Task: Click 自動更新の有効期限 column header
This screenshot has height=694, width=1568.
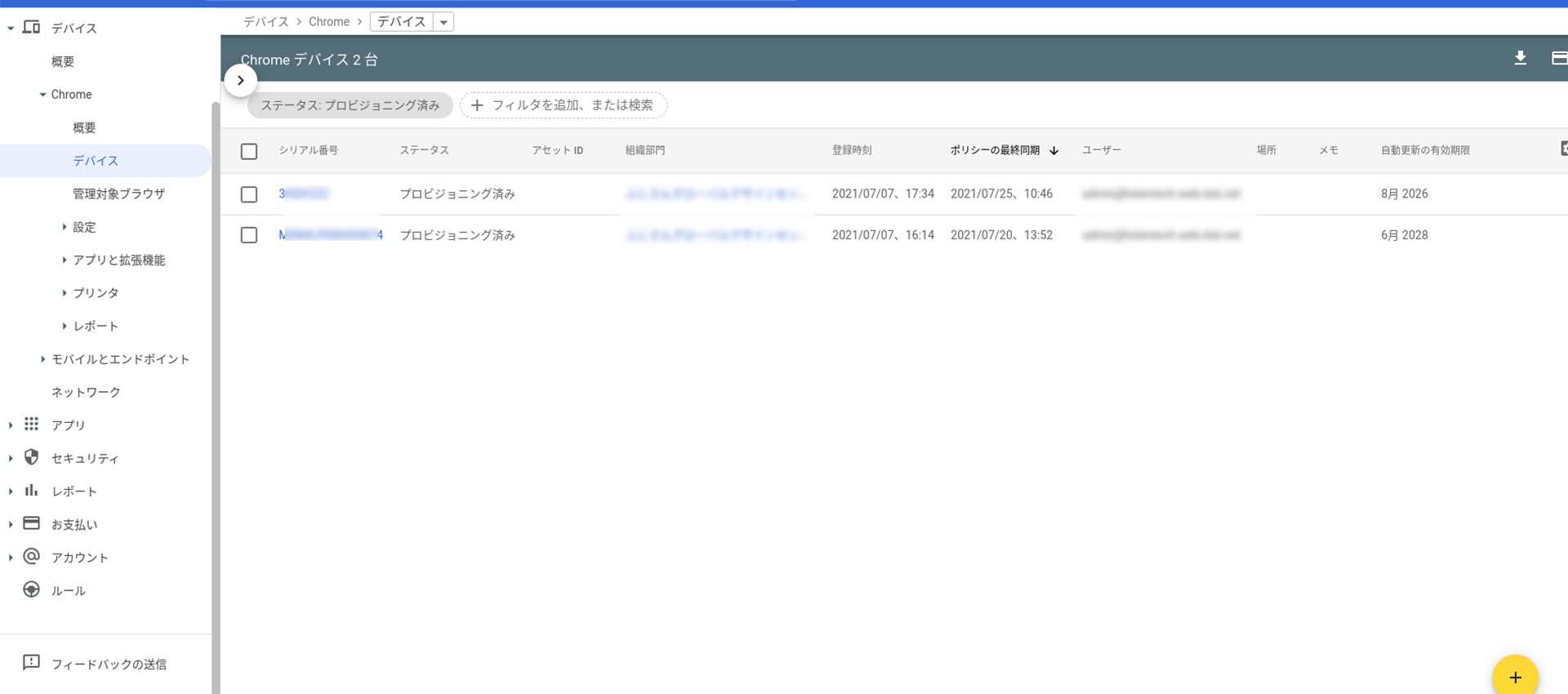Action: (x=1425, y=150)
